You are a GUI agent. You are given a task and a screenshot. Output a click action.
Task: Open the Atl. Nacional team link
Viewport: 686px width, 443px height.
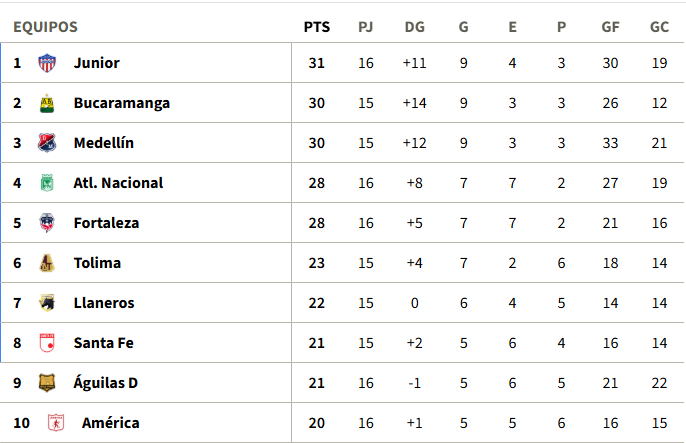pos(118,183)
